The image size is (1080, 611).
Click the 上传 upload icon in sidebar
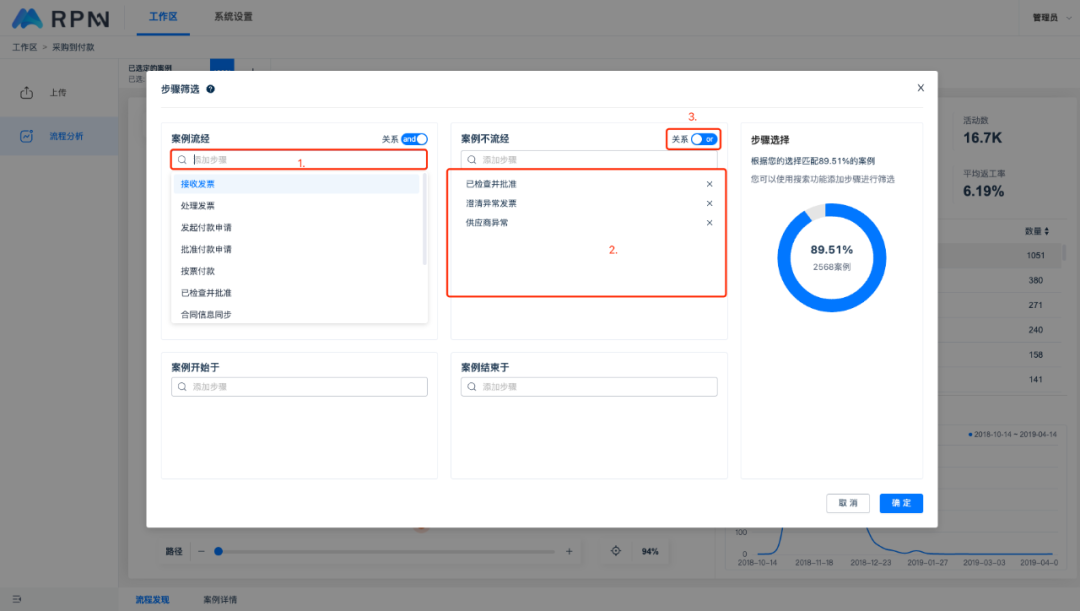tap(27, 93)
